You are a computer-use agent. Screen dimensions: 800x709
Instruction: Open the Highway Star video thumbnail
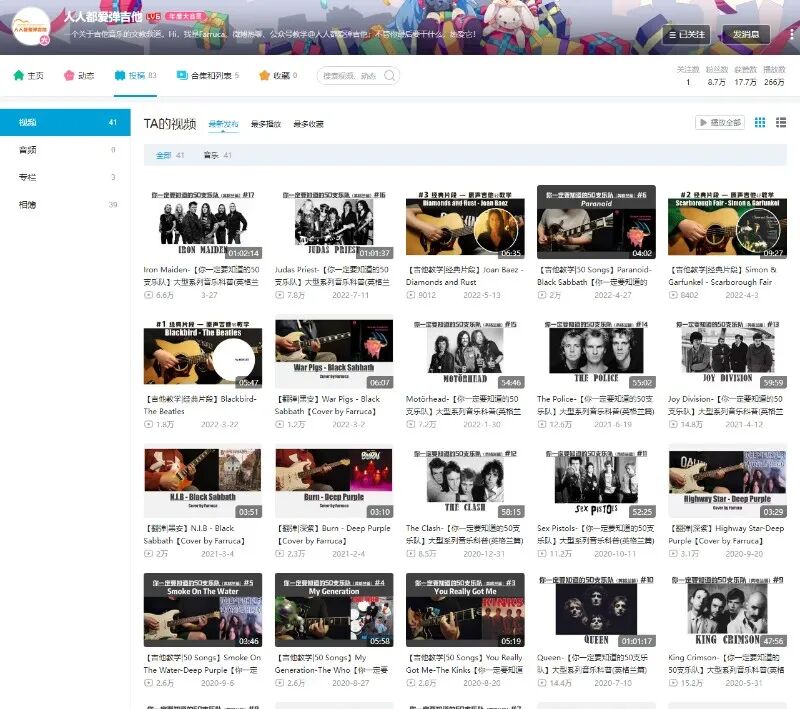[727, 481]
